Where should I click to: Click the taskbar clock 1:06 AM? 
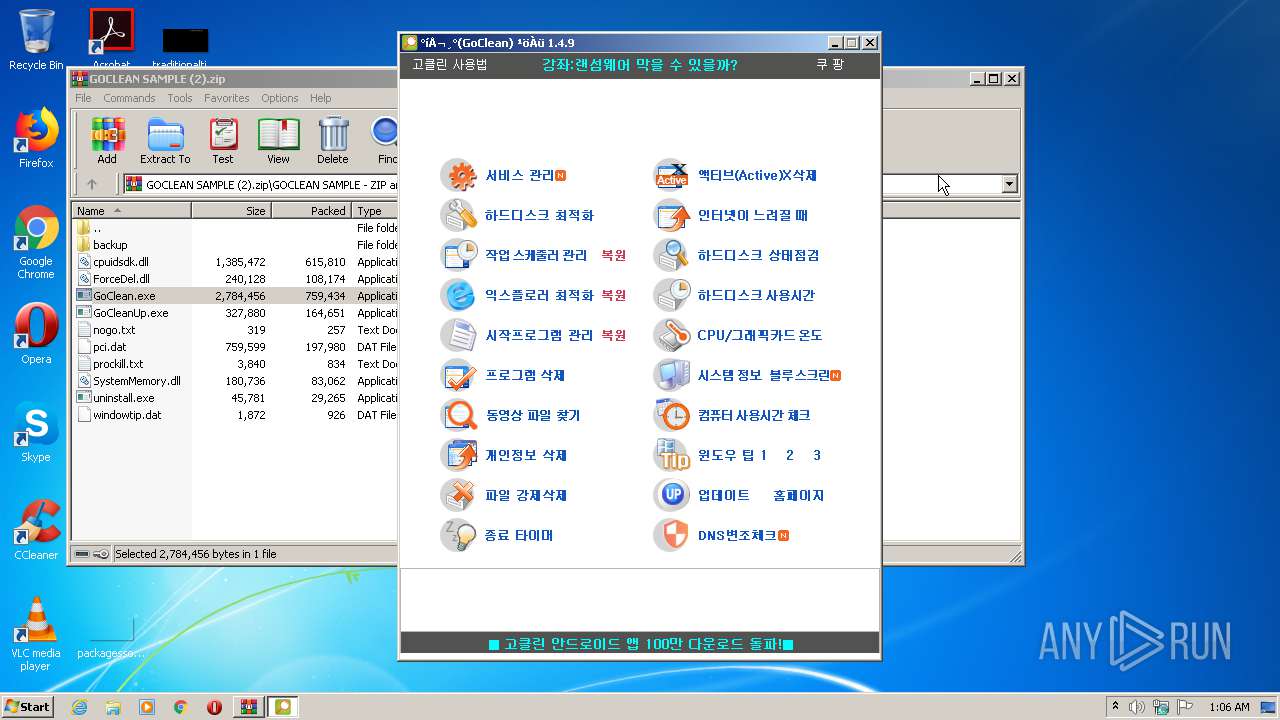click(x=1229, y=707)
